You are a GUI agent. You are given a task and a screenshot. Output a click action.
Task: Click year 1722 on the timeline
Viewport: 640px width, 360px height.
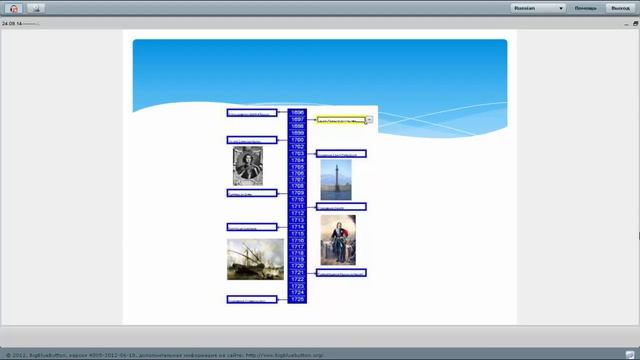[x=298, y=279]
